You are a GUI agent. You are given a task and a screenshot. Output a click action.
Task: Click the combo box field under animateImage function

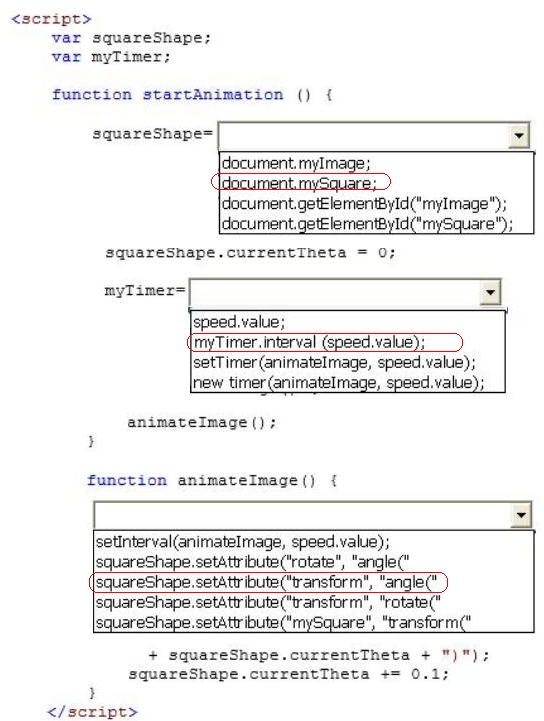click(x=313, y=515)
